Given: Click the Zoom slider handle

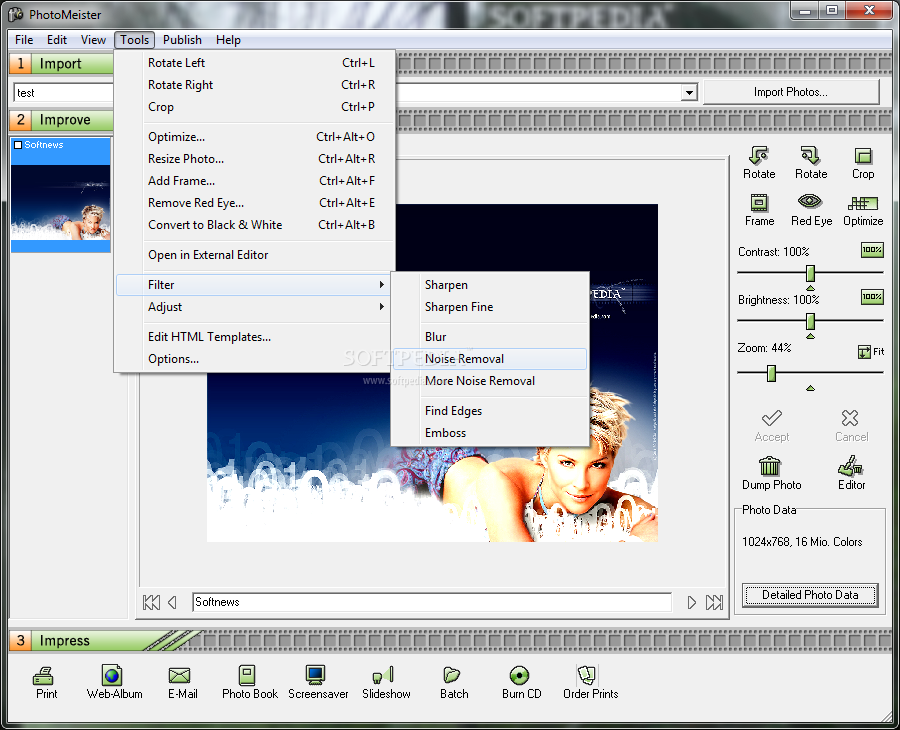Looking at the screenshot, I should click(771, 373).
